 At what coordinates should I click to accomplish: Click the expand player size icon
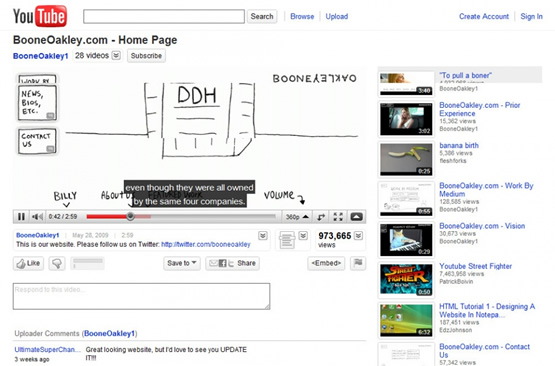(321, 217)
